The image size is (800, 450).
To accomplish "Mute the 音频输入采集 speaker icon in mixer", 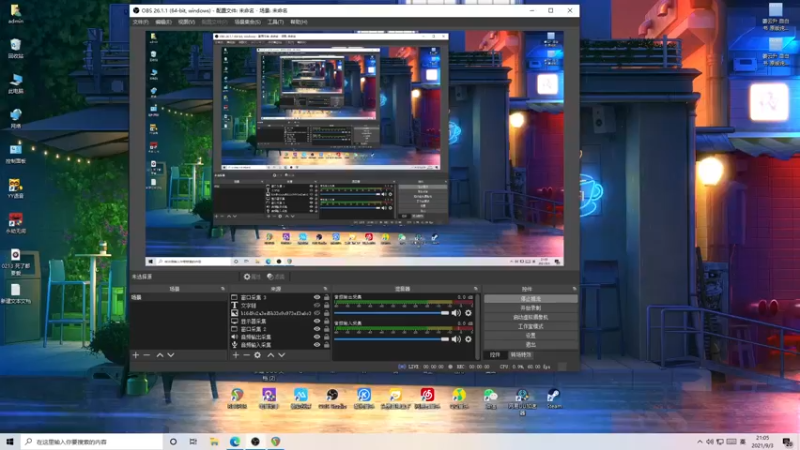I will (x=456, y=339).
